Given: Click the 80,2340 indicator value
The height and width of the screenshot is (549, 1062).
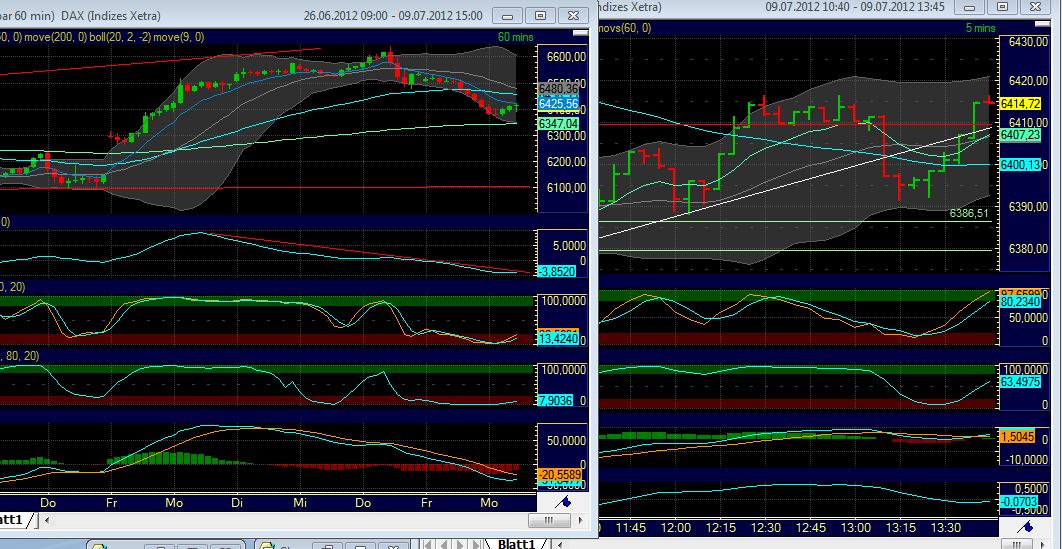Looking at the screenshot, I should tap(1019, 302).
